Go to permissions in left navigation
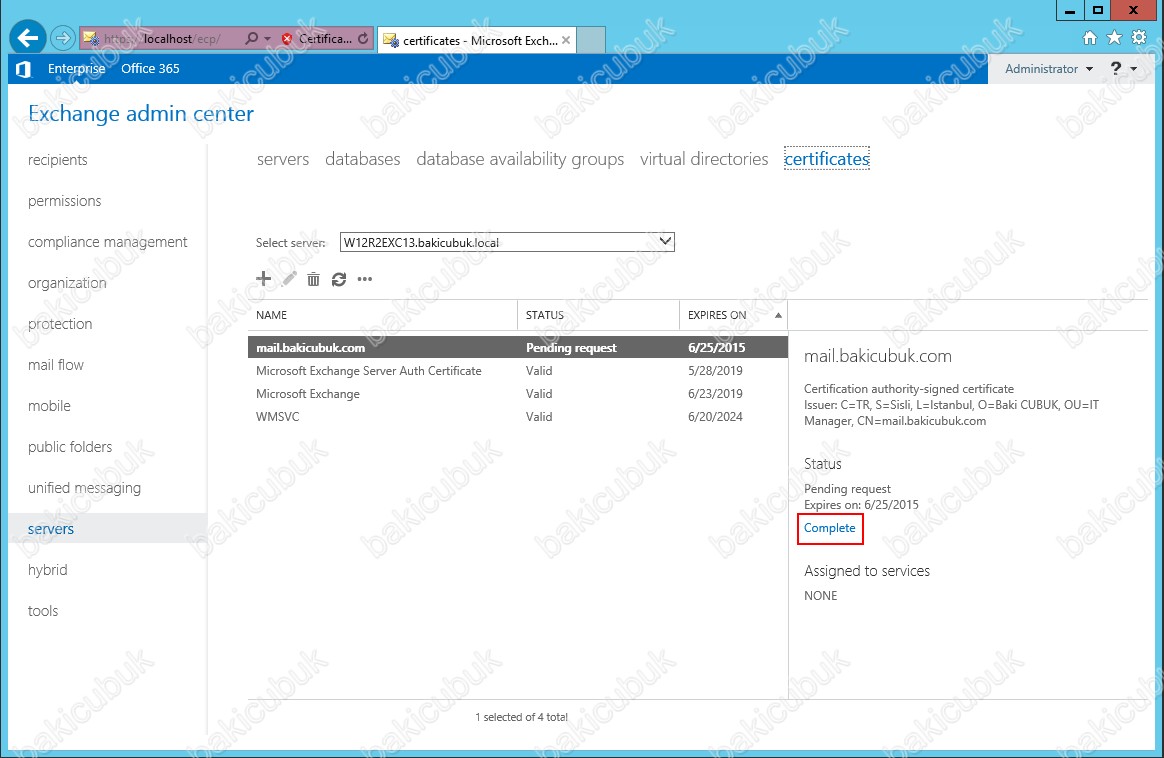This screenshot has width=1164, height=758. coord(65,201)
